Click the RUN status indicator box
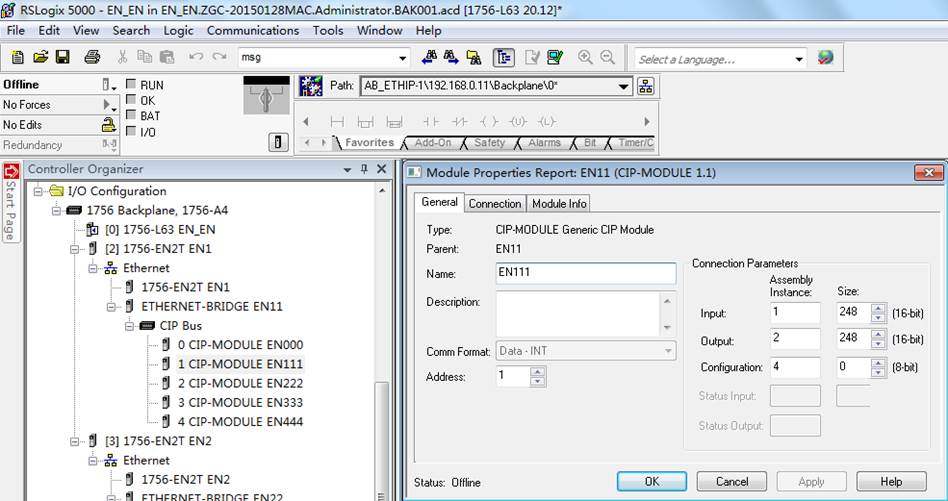Viewport: 948px width, 501px height. point(131,85)
